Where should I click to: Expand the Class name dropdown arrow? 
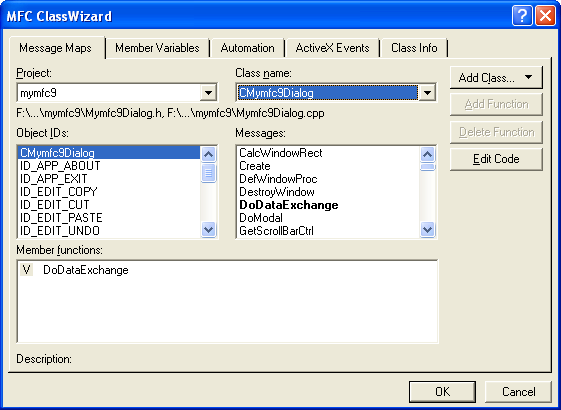point(427,93)
